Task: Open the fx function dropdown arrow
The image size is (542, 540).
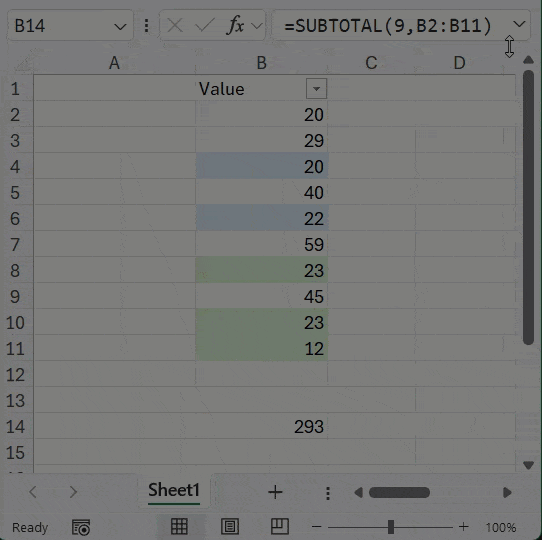Action: tap(256, 26)
